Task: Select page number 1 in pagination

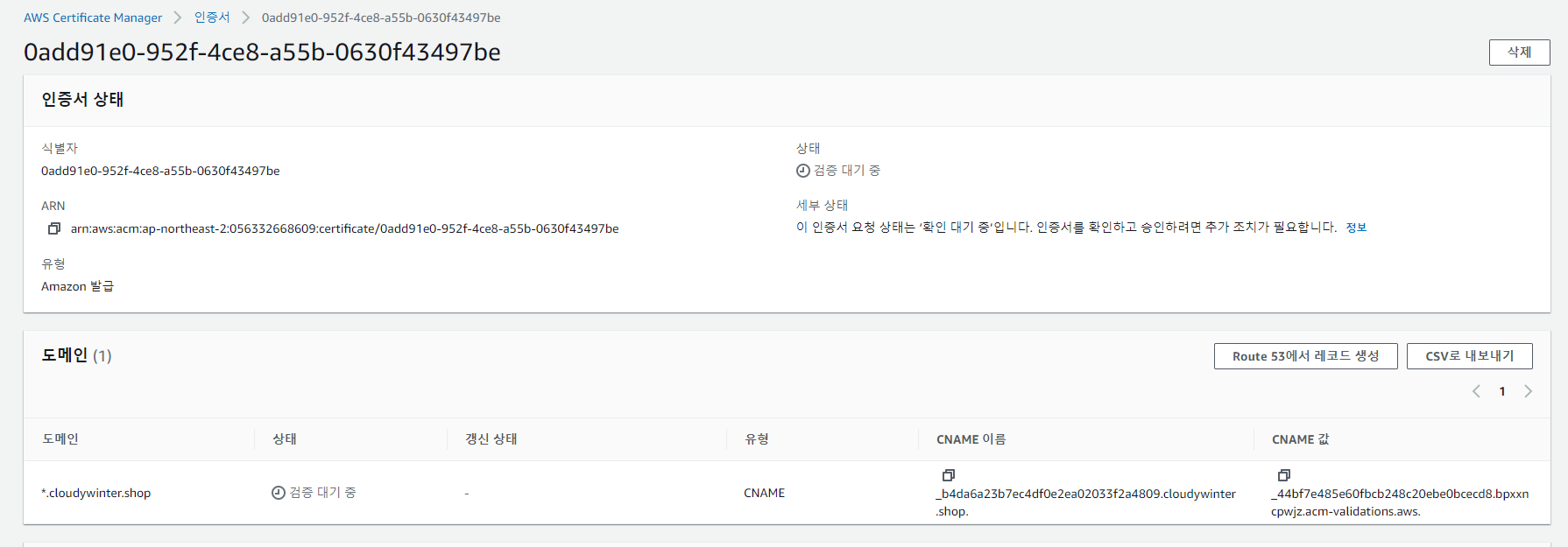Action: [x=1502, y=391]
